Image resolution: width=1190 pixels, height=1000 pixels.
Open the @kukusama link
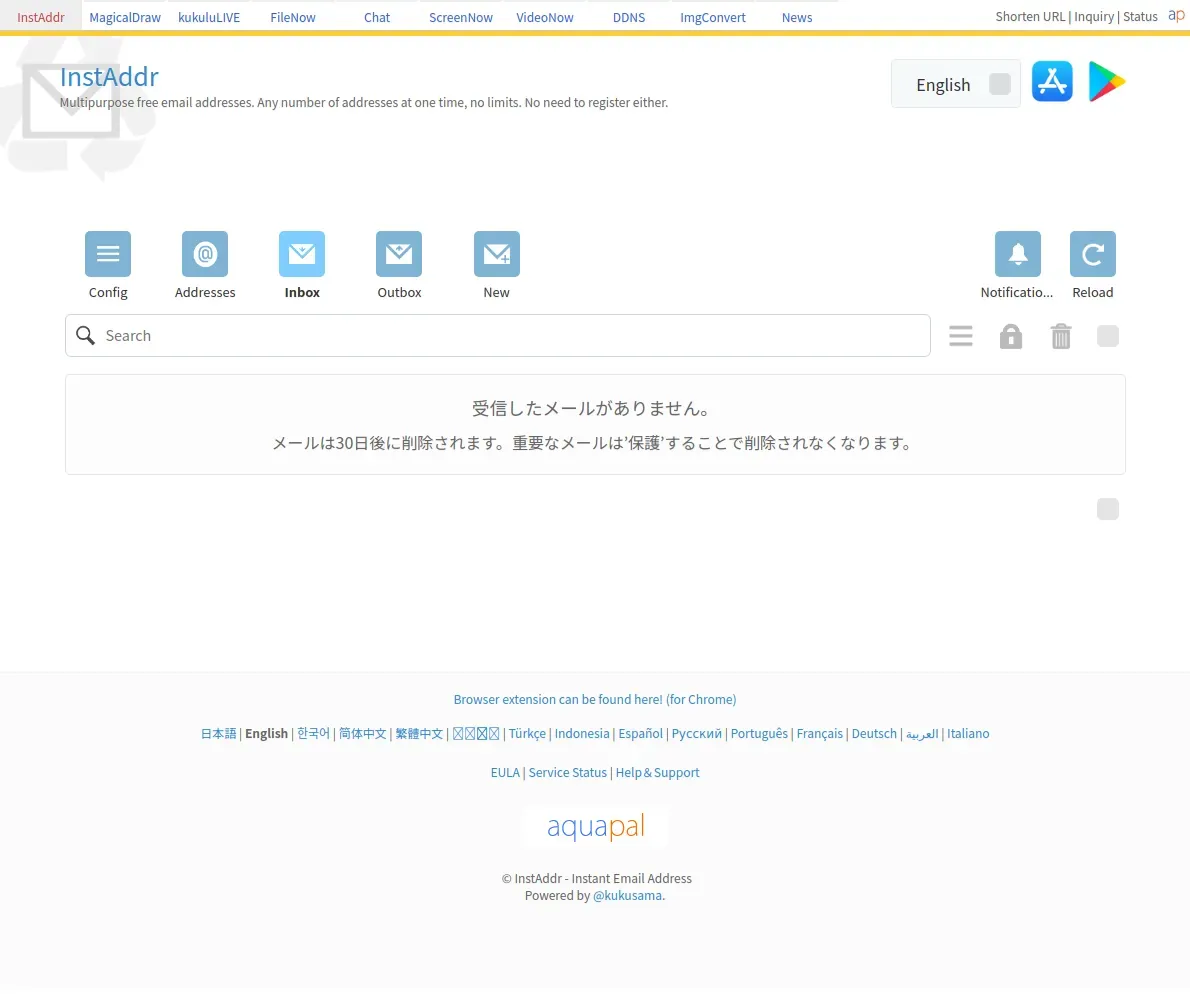(x=628, y=895)
